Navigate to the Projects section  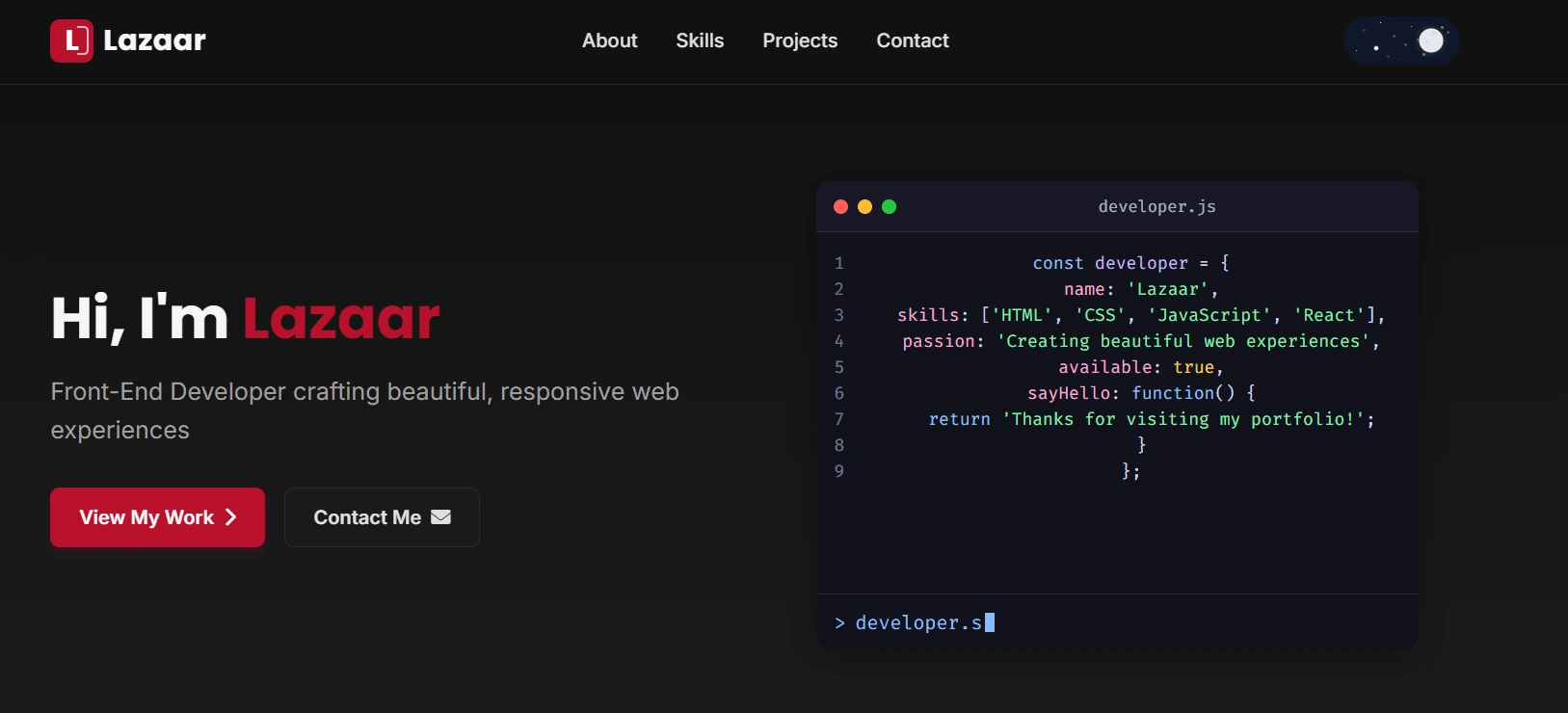[800, 40]
